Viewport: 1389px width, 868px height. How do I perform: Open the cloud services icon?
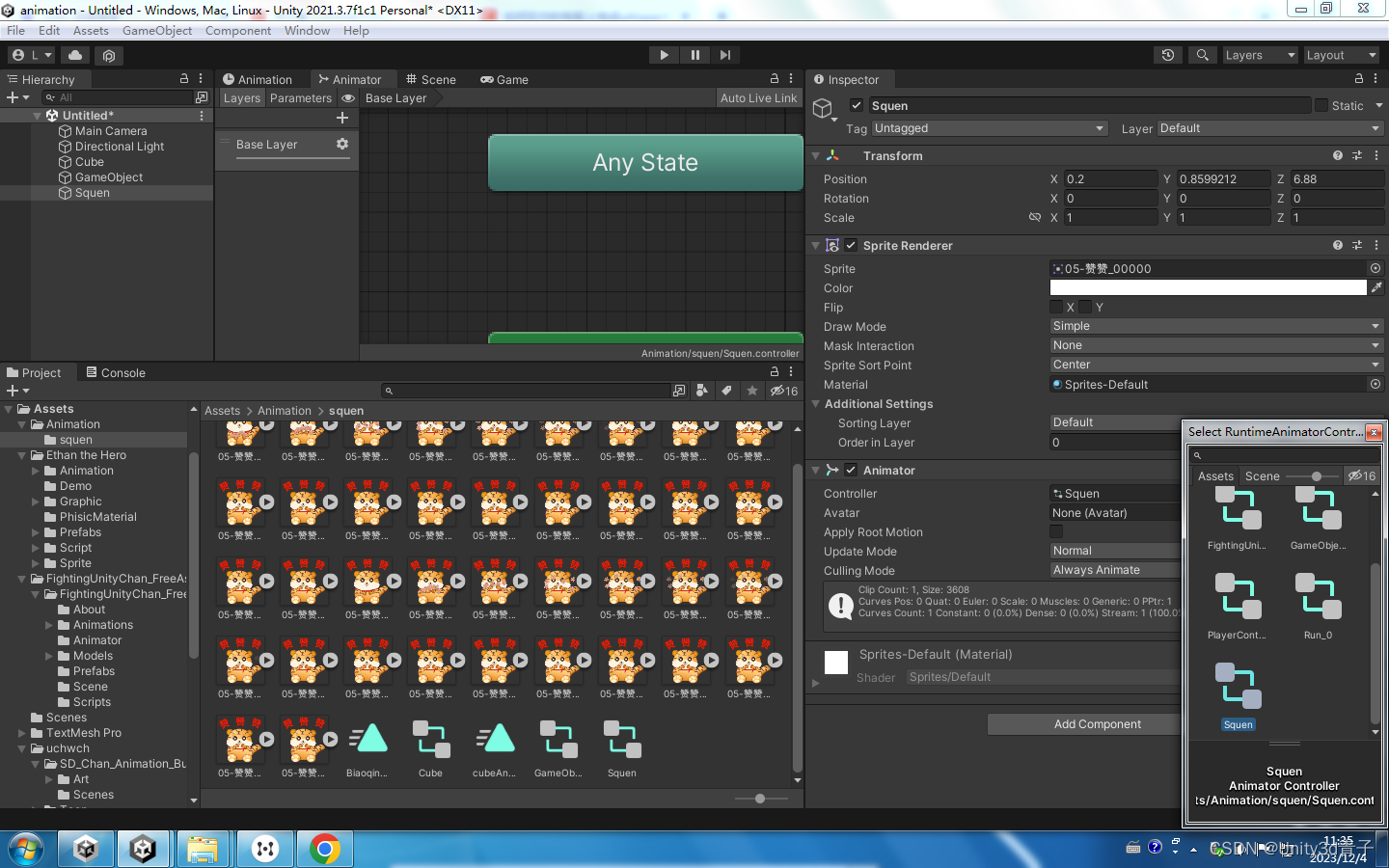coord(75,55)
